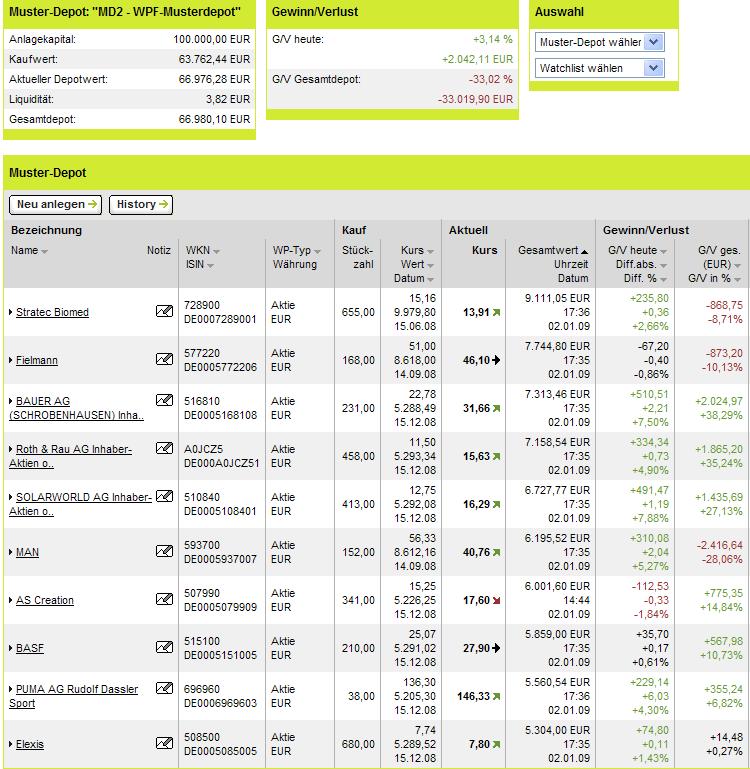This screenshot has height=769, width=750.
Task: Expand the MAN row triangle
Action: [x=11, y=552]
